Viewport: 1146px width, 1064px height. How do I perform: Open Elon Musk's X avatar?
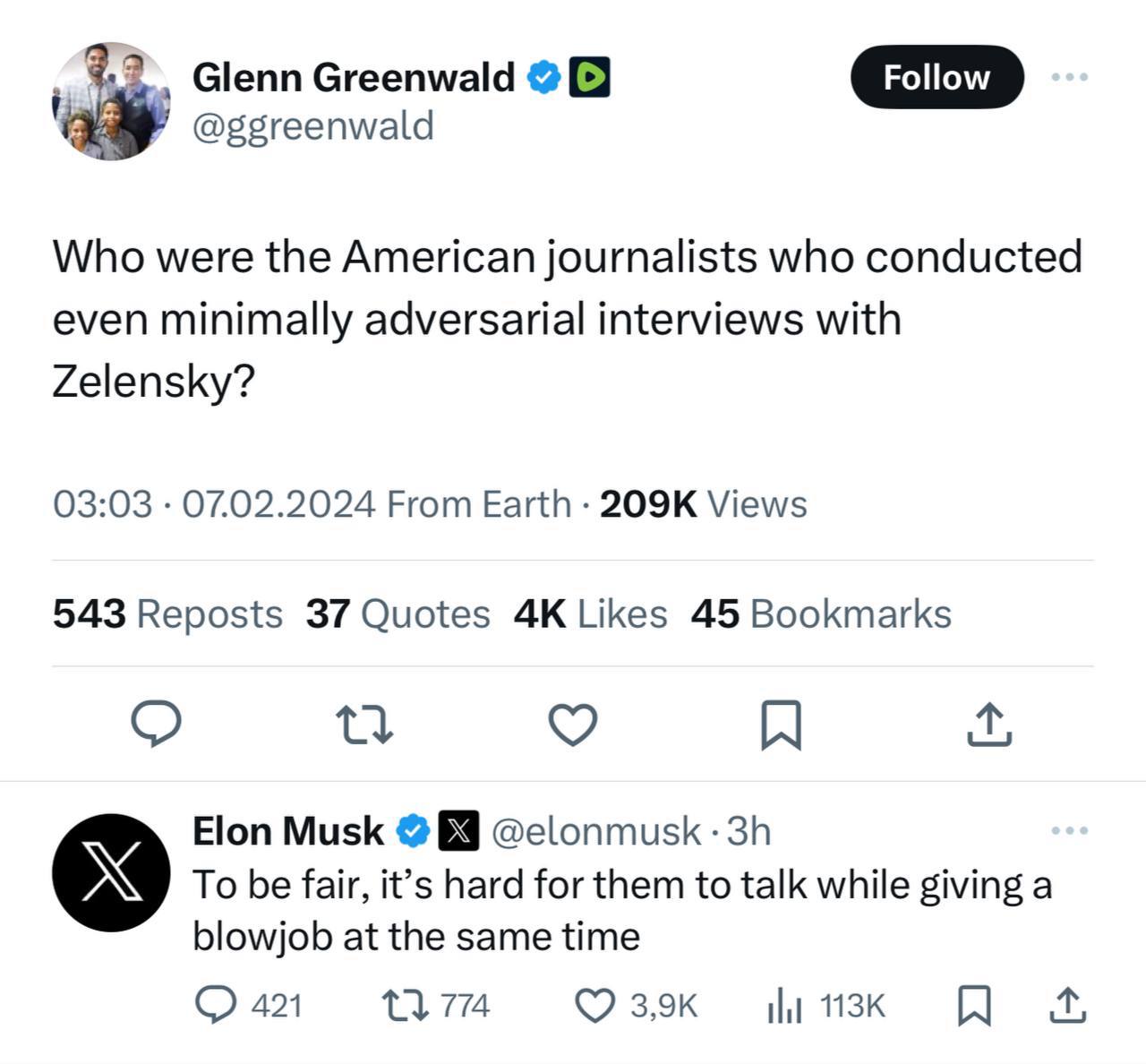point(111,872)
